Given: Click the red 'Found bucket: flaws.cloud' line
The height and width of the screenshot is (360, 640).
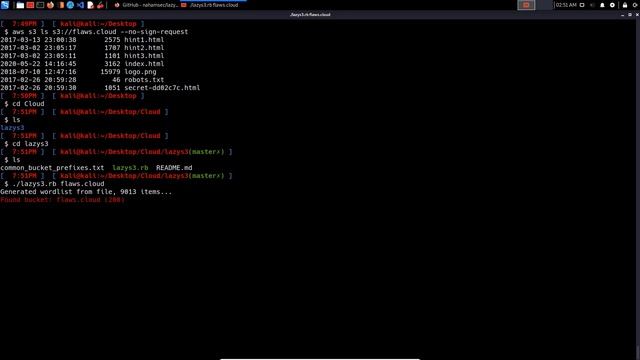Looking at the screenshot, I should tap(62, 200).
